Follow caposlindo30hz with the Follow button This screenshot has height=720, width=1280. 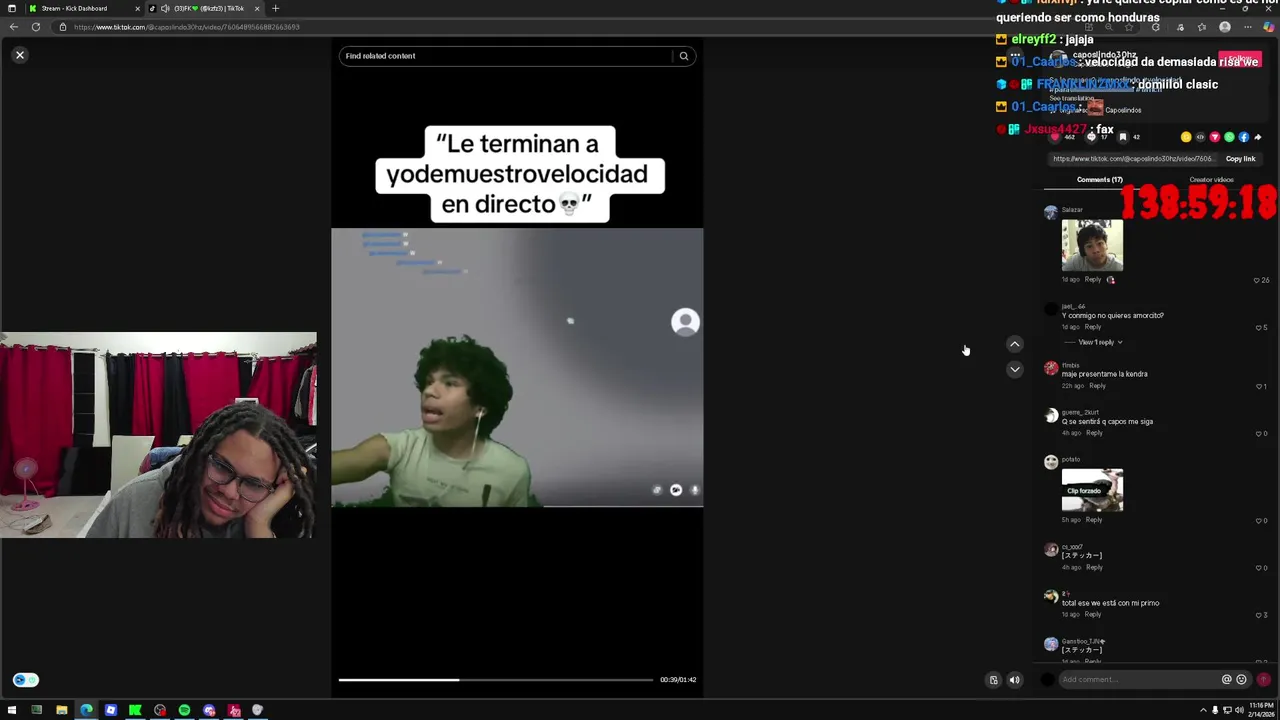(1240, 60)
